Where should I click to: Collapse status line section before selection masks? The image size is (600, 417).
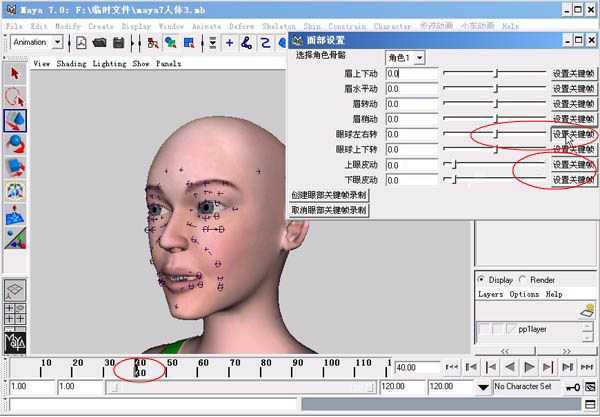tap(202, 42)
